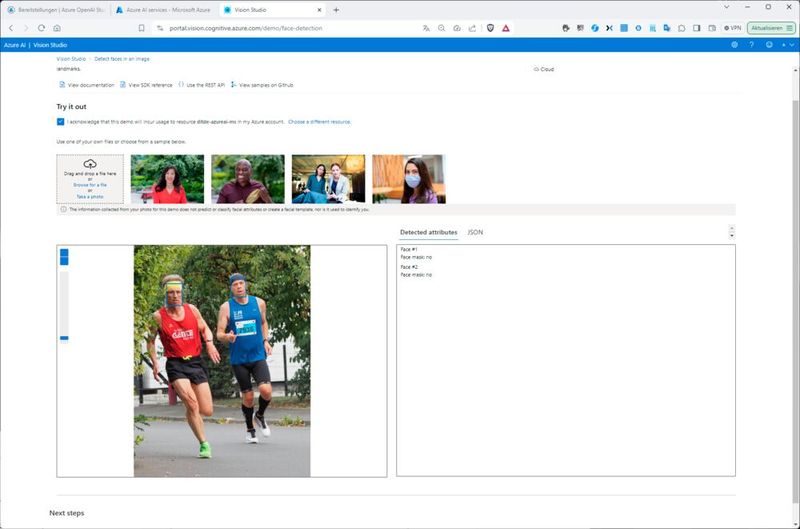The height and width of the screenshot is (529, 800).
Task: Click the vertical slider track beside image
Action: (64, 304)
